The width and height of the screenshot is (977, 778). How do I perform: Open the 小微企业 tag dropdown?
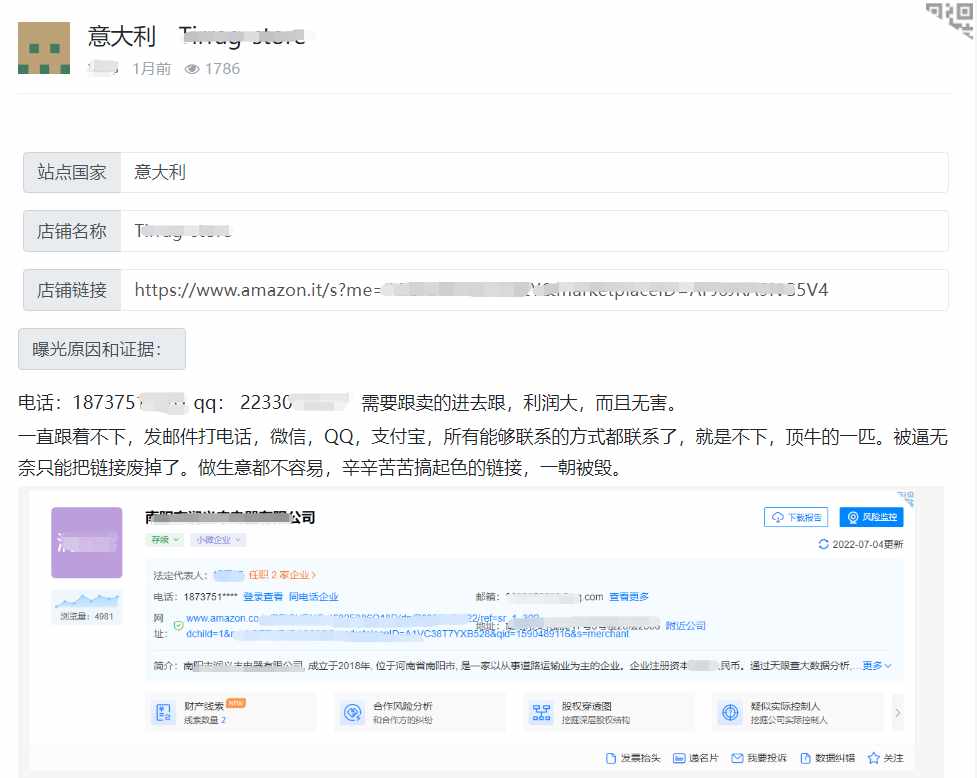pos(218,540)
